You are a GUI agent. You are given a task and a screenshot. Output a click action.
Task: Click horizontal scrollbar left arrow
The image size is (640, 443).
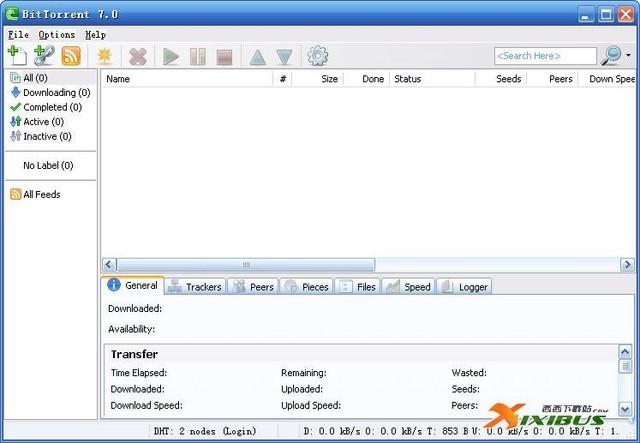pos(109,265)
